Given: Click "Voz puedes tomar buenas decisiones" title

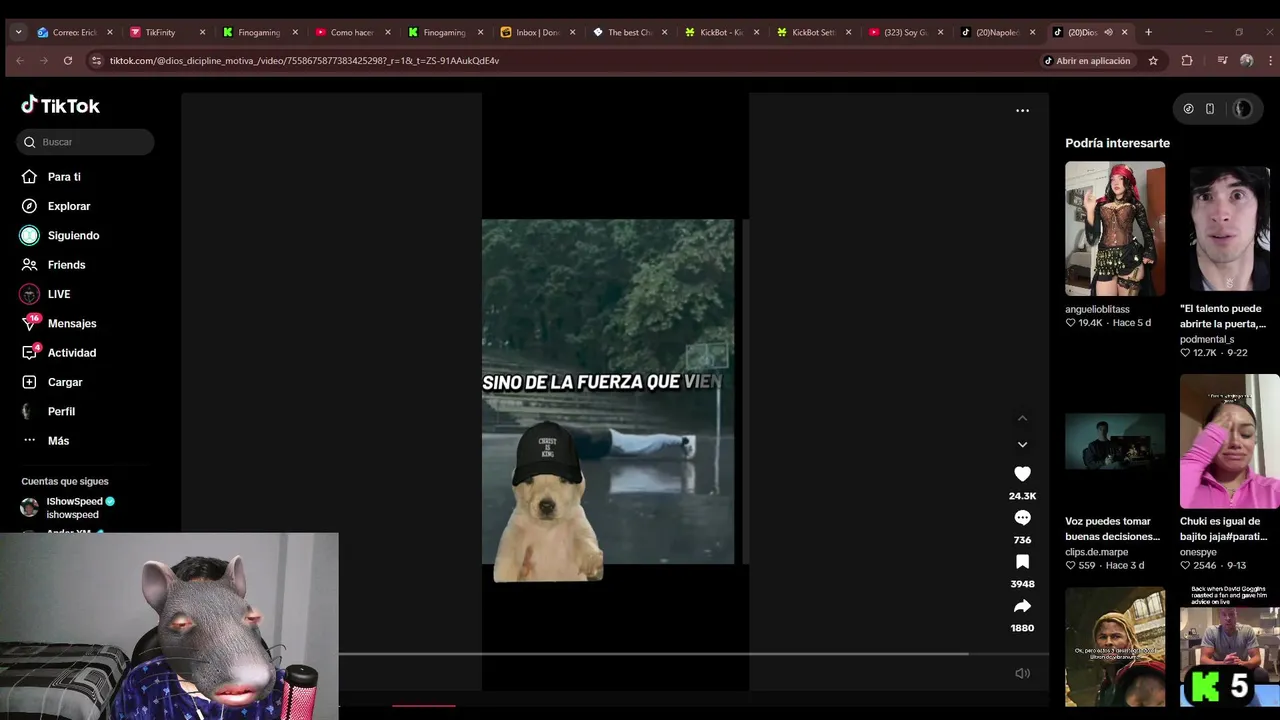Looking at the screenshot, I should tap(1112, 529).
